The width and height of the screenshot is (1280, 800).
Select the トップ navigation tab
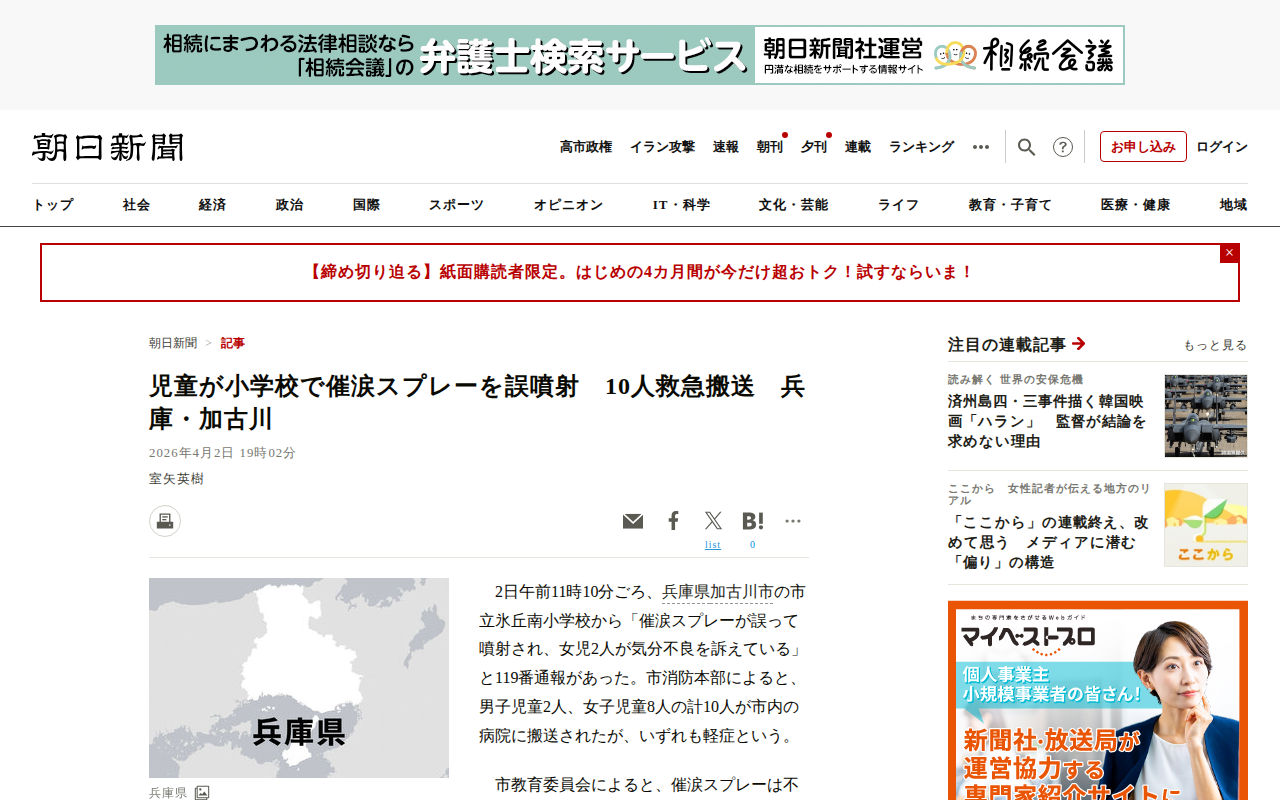pyautogui.click(x=53, y=205)
